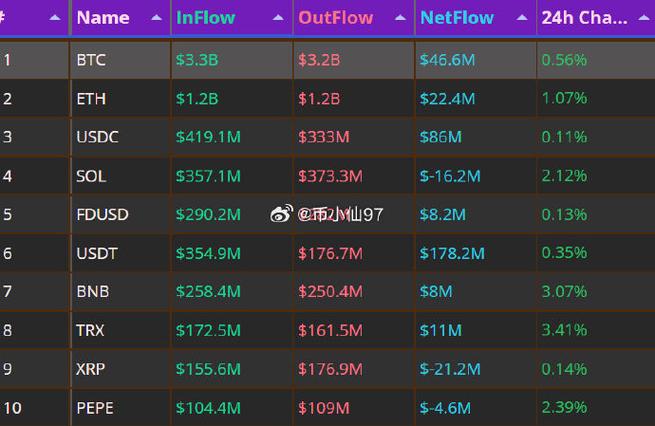This screenshot has width=655, height=426.
Task: Open the ETH coin entry
Action: (91, 99)
